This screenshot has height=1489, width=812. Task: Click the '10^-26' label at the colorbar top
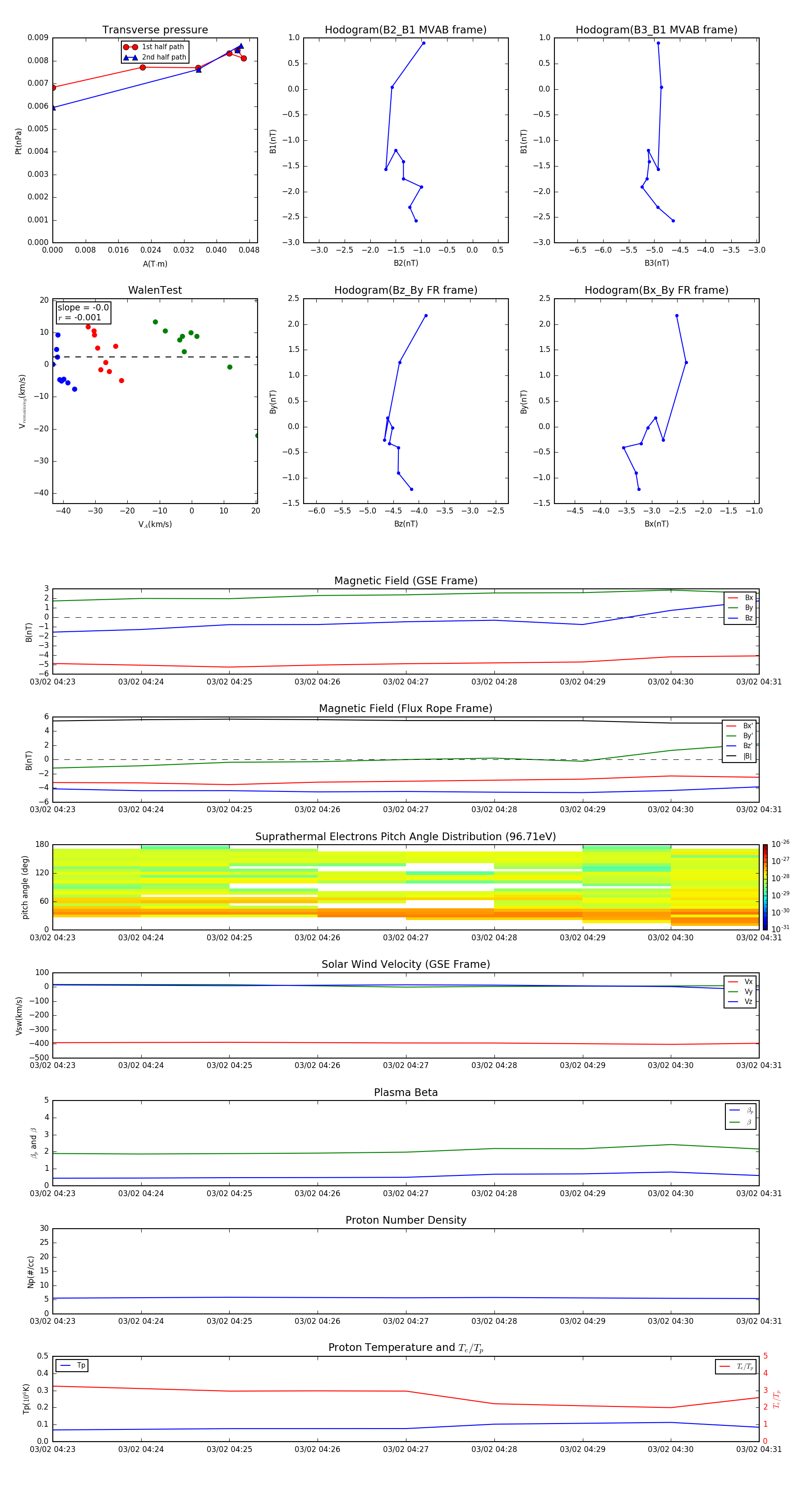(780, 844)
